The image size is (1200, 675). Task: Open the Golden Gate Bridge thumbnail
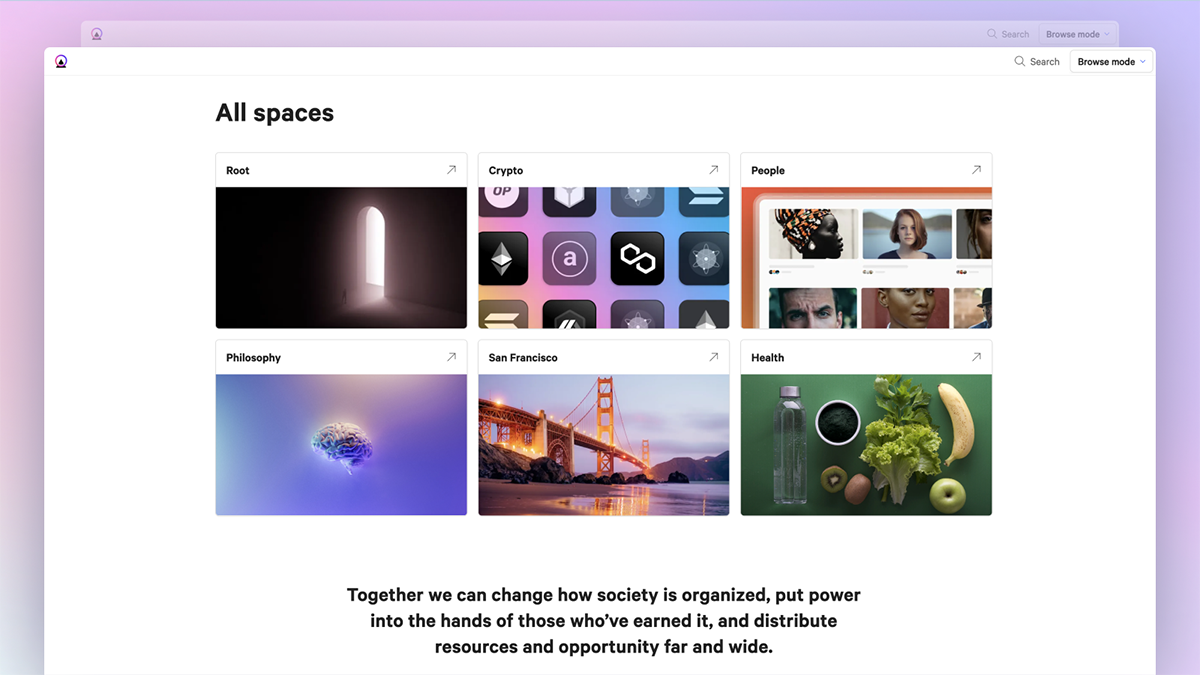click(x=603, y=444)
